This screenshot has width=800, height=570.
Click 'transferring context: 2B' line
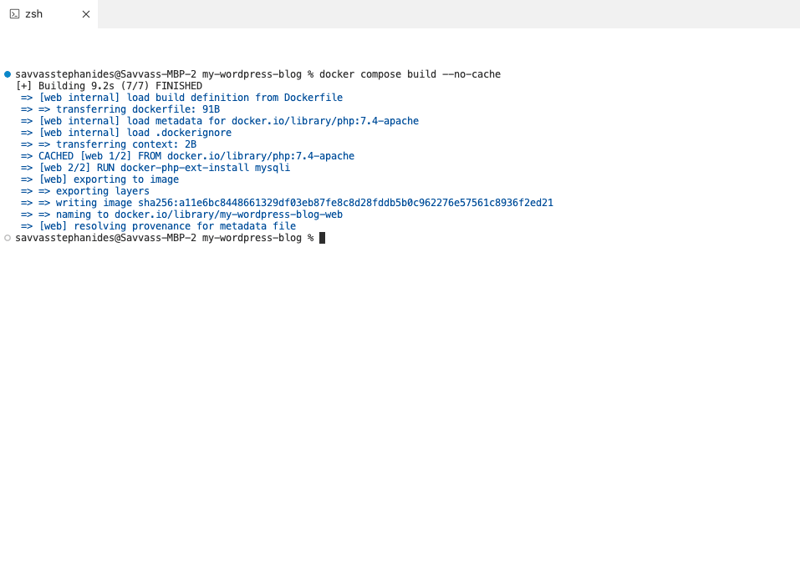pyautogui.click(x=109, y=145)
